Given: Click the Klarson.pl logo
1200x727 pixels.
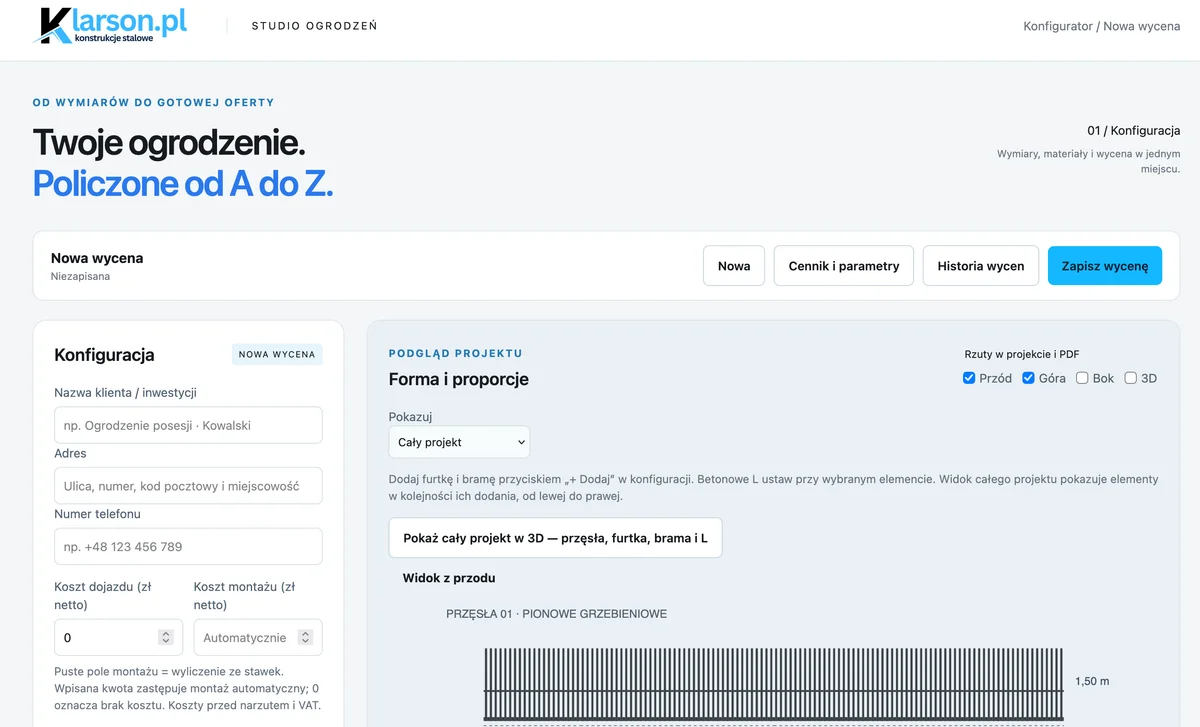Looking at the screenshot, I should tap(110, 26).
